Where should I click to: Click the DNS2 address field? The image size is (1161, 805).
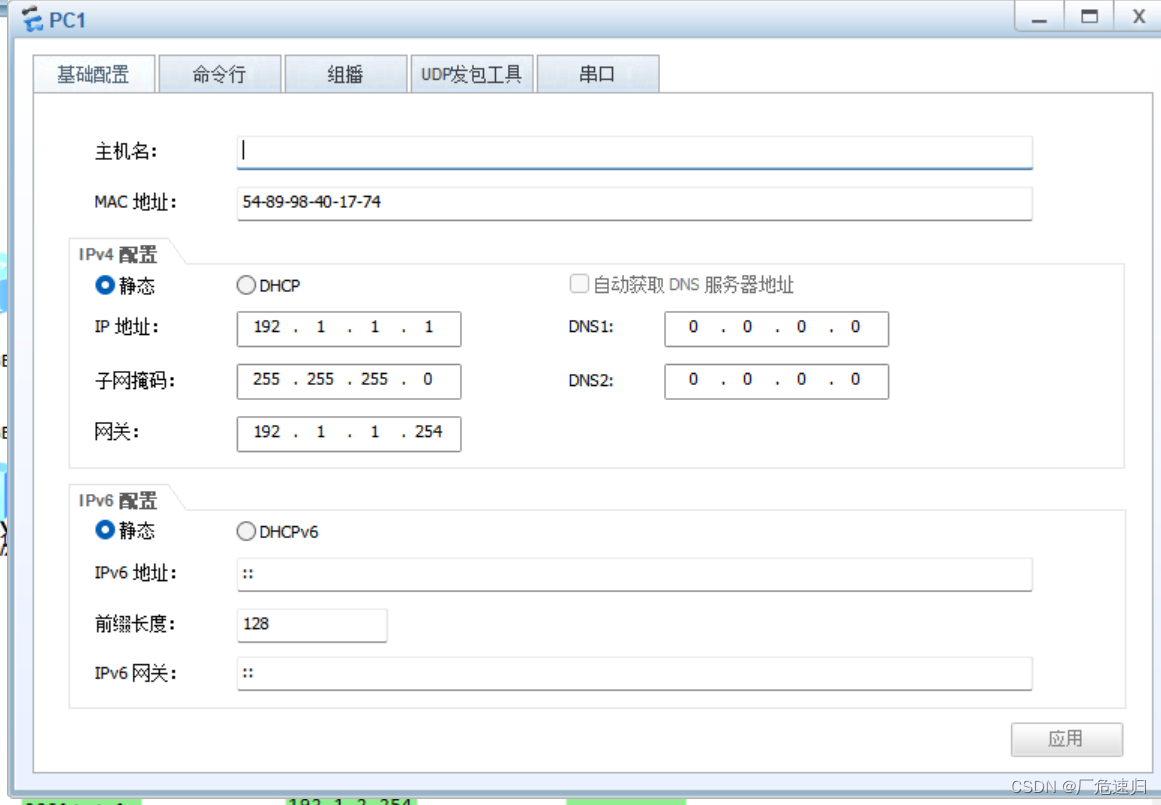pos(776,381)
